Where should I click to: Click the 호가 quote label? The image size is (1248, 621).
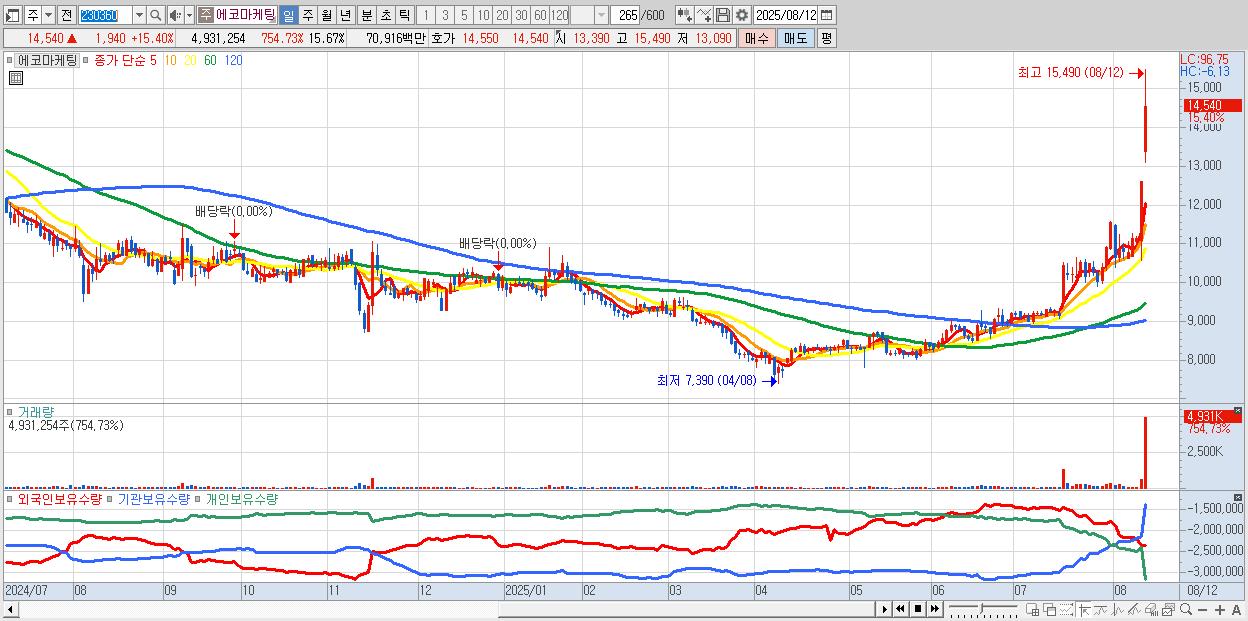pyautogui.click(x=443, y=38)
